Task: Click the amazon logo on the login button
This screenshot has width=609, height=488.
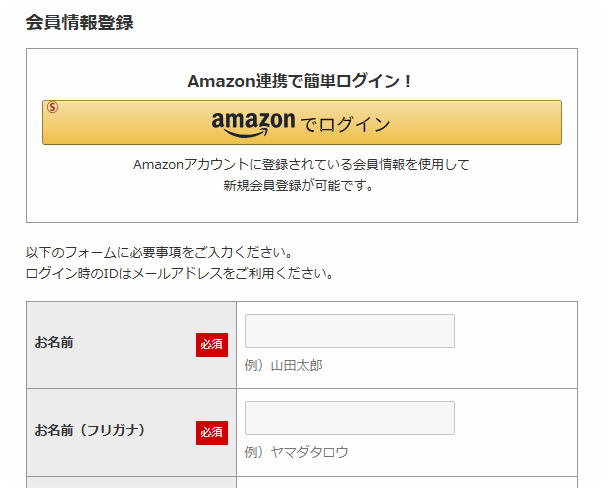Action: pyautogui.click(x=253, y=121)
